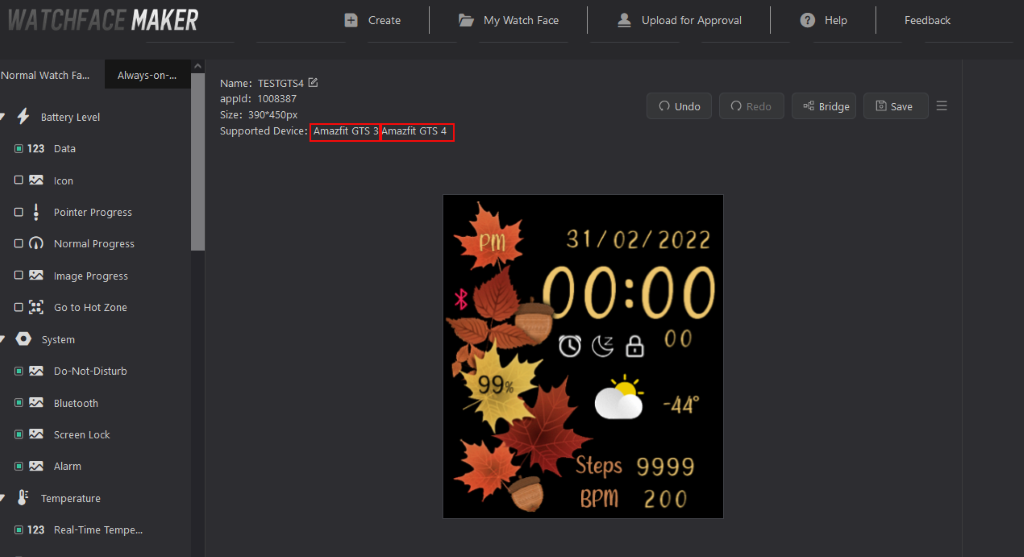Click the sidebar vertical scrollbar thumb
Image resolution: width=1024 pixels, height=557 pixels.
pos(198,161)
